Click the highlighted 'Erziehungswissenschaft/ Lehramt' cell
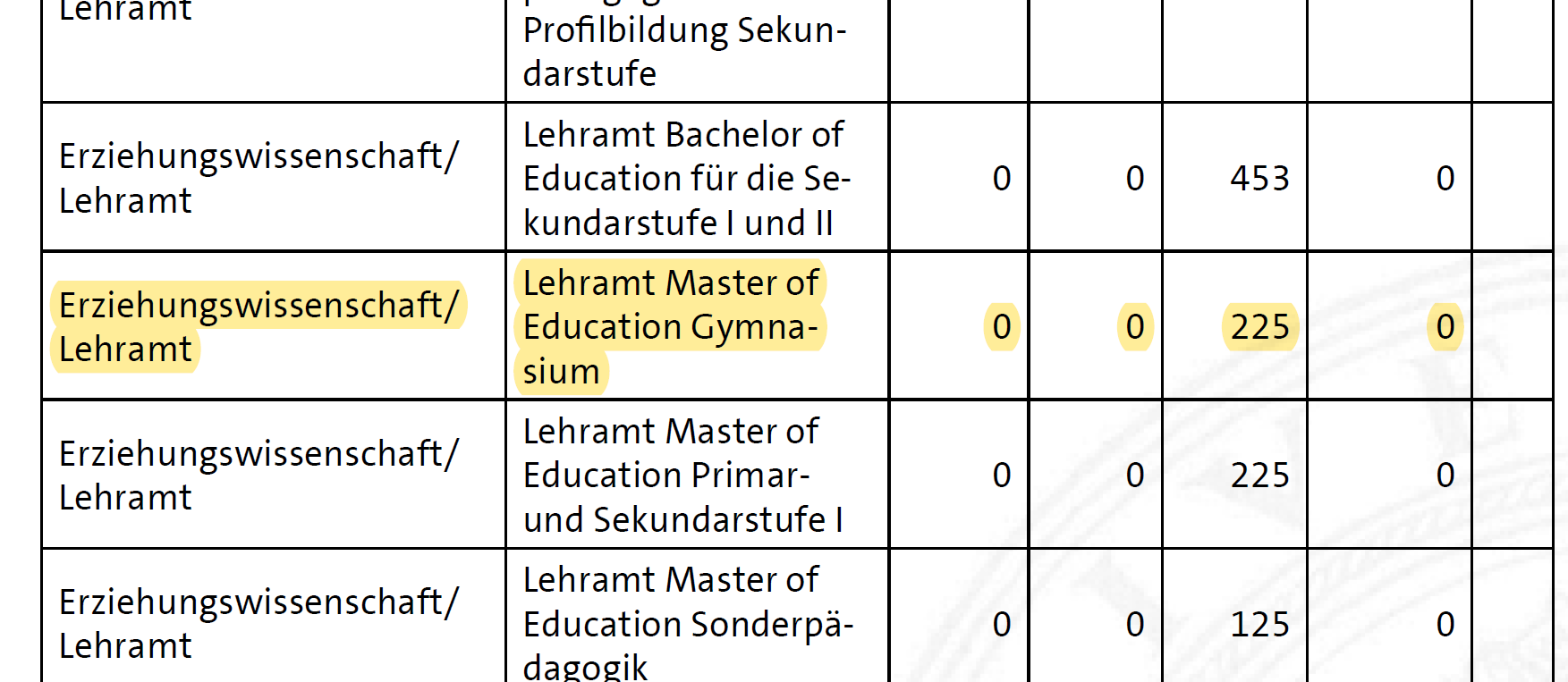The height and width of the screenshot is (682, 1568). pos(258,327)
